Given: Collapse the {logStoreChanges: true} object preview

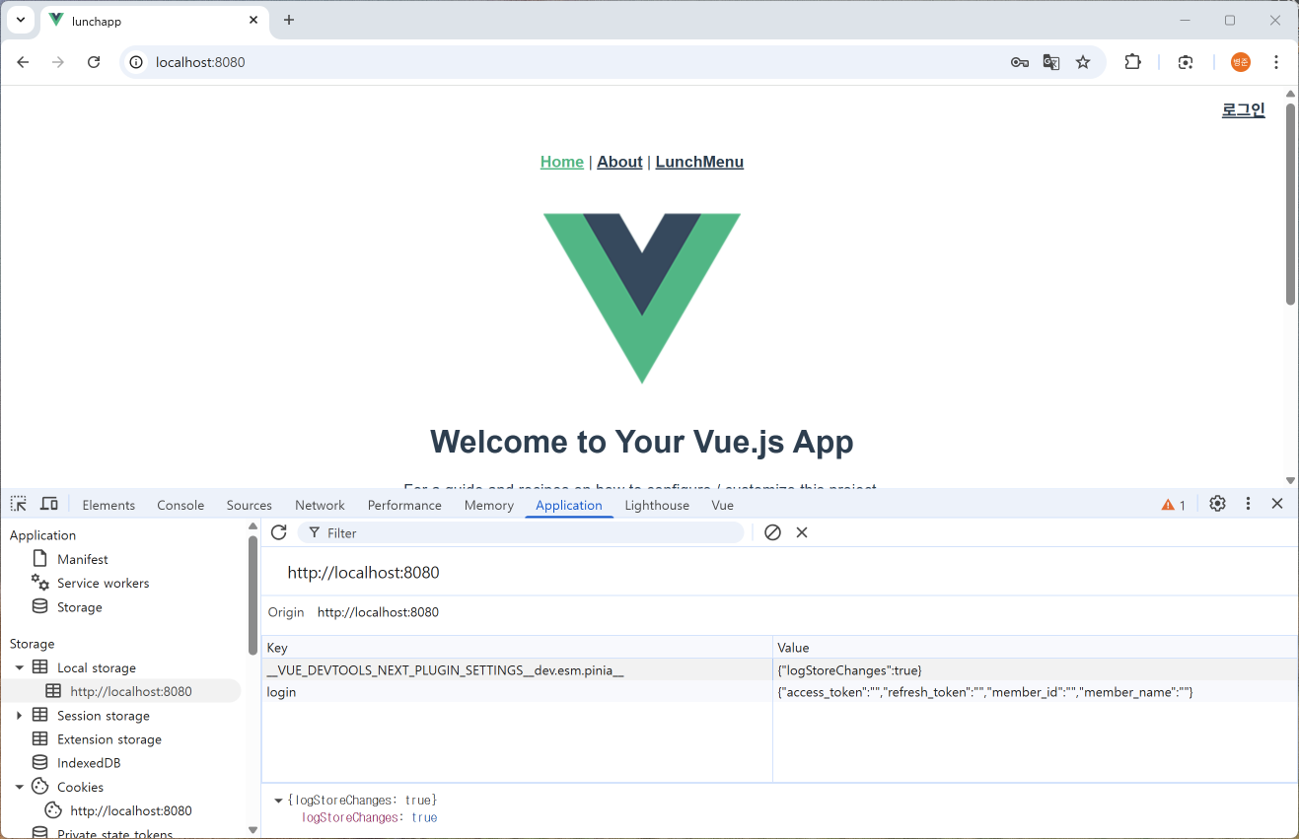Looking at the screenshot, I should point(278,800).
